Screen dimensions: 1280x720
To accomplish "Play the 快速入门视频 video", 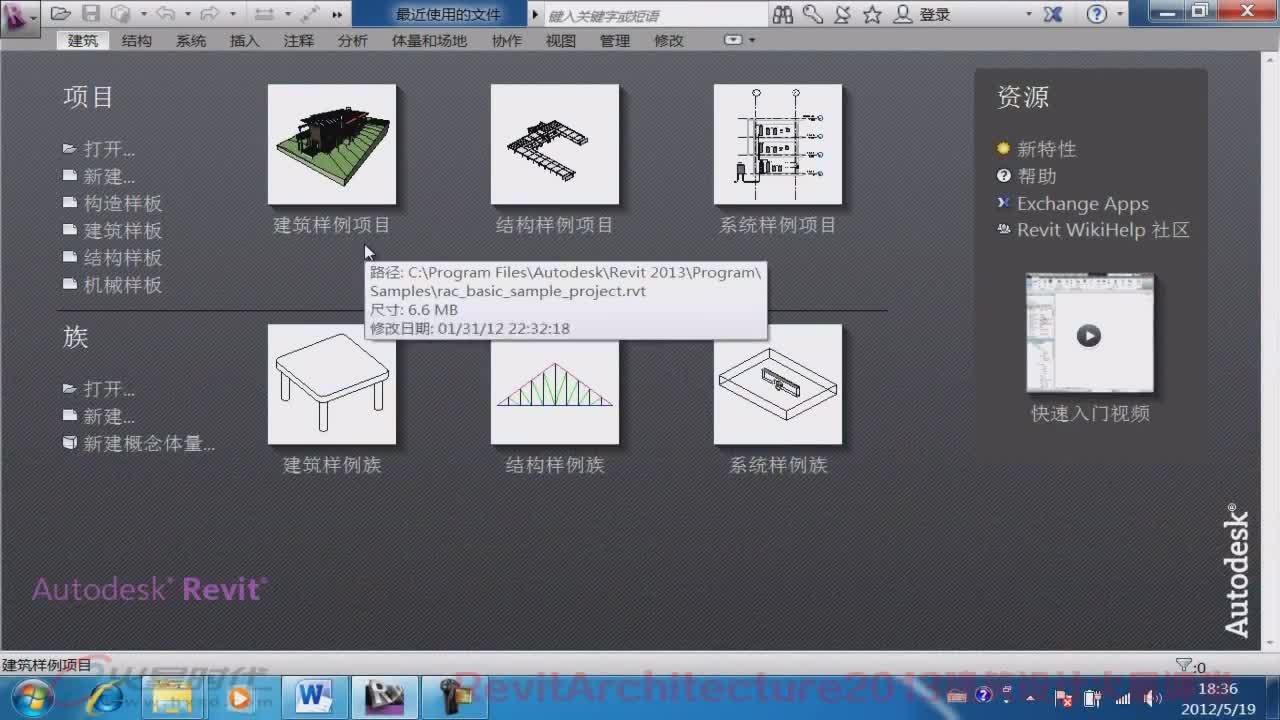I will [x=1089, y=335].
